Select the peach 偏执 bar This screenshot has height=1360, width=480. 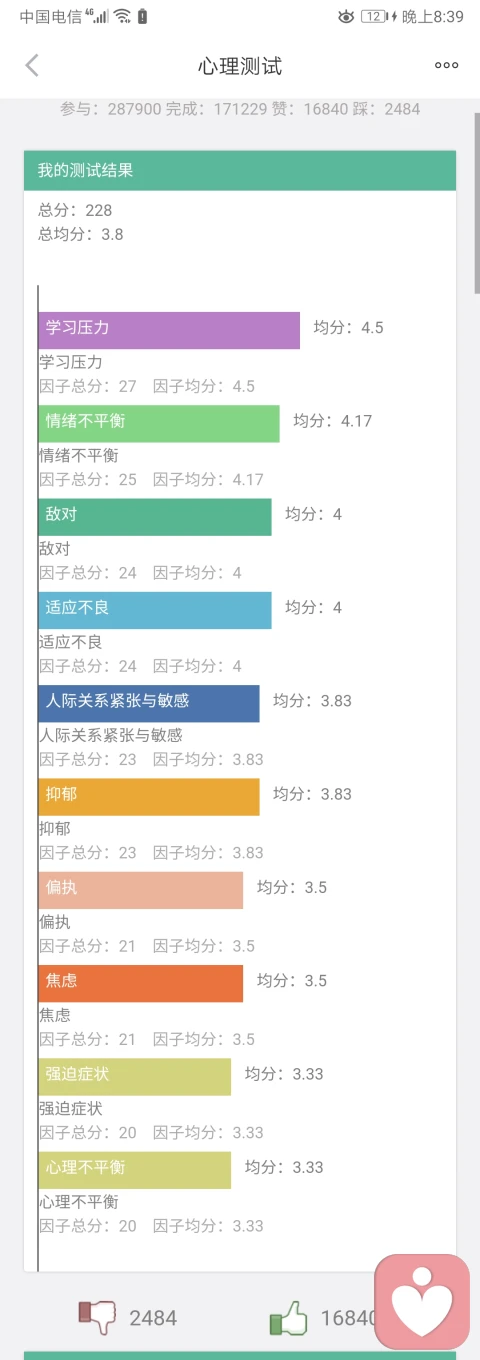pos(141,890)
